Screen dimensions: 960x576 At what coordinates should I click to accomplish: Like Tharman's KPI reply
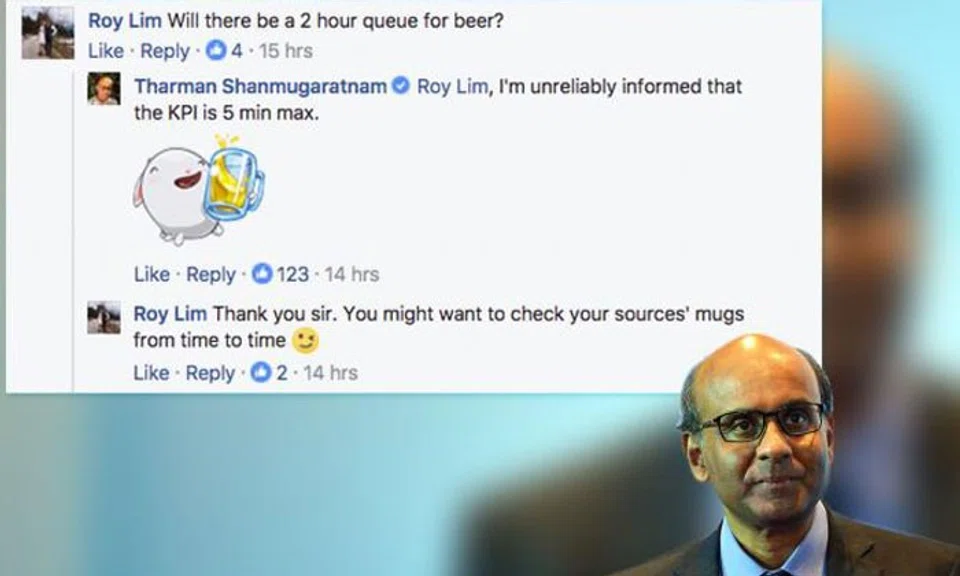(152, 274)
